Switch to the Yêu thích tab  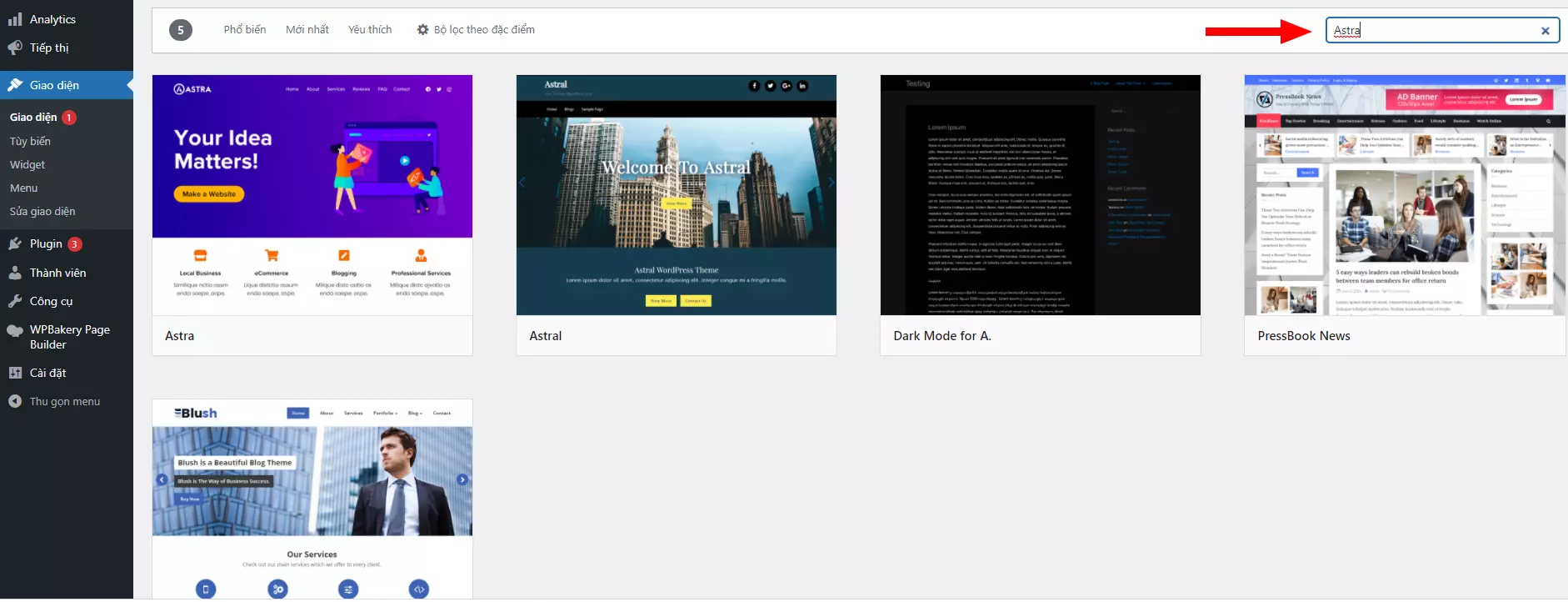[370, 29]
